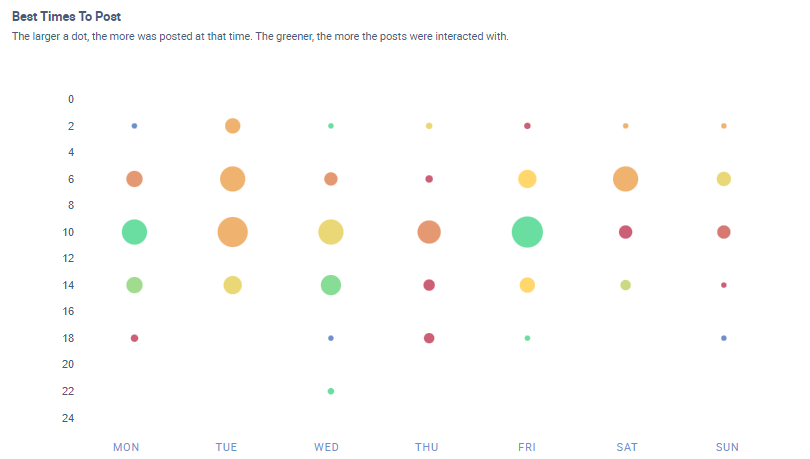Viewport: 810px width, 459px height.
Task: Select the orange Tuesday 6 o'clock bubble
Action: pos(232,179)
